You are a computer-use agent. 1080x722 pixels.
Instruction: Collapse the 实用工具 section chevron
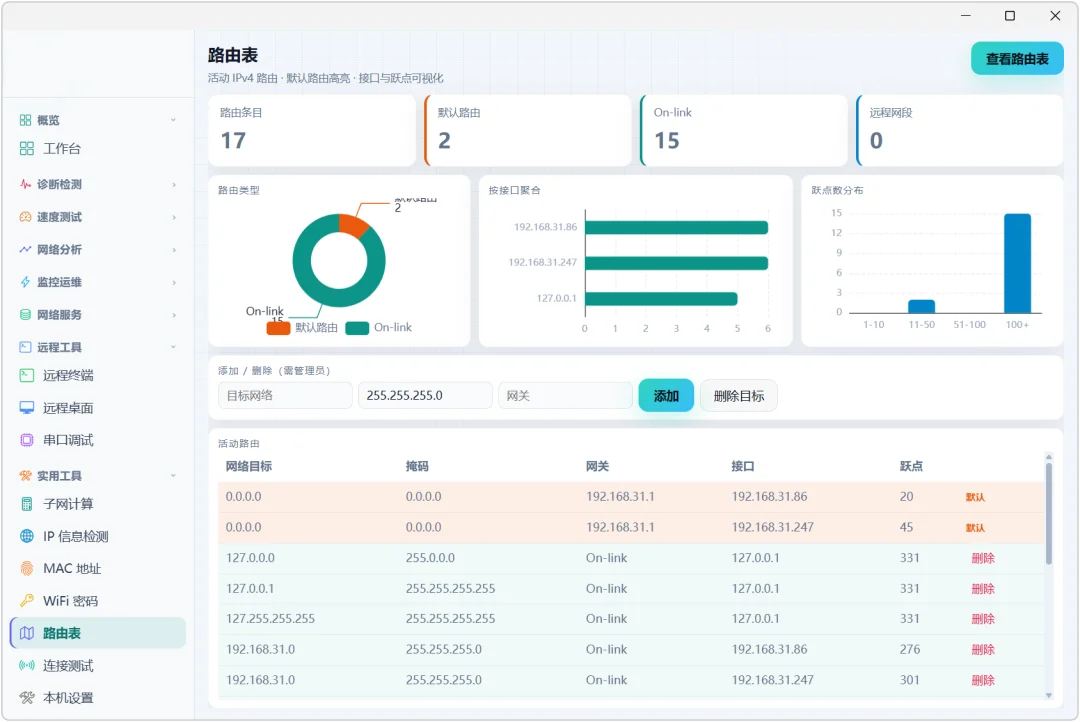(x=174, y=476)
